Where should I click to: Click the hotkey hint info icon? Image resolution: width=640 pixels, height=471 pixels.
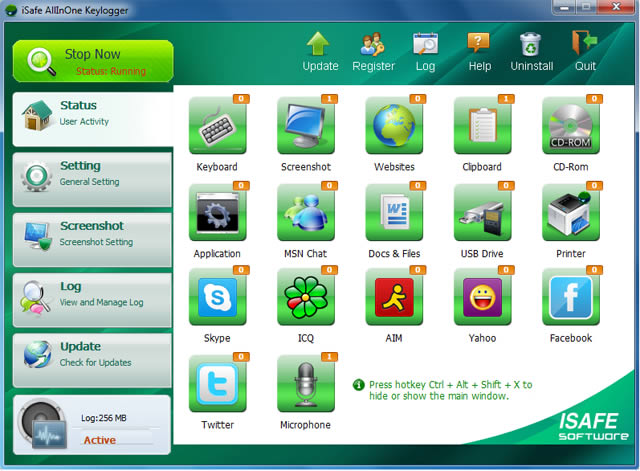(x=358, y=385)
